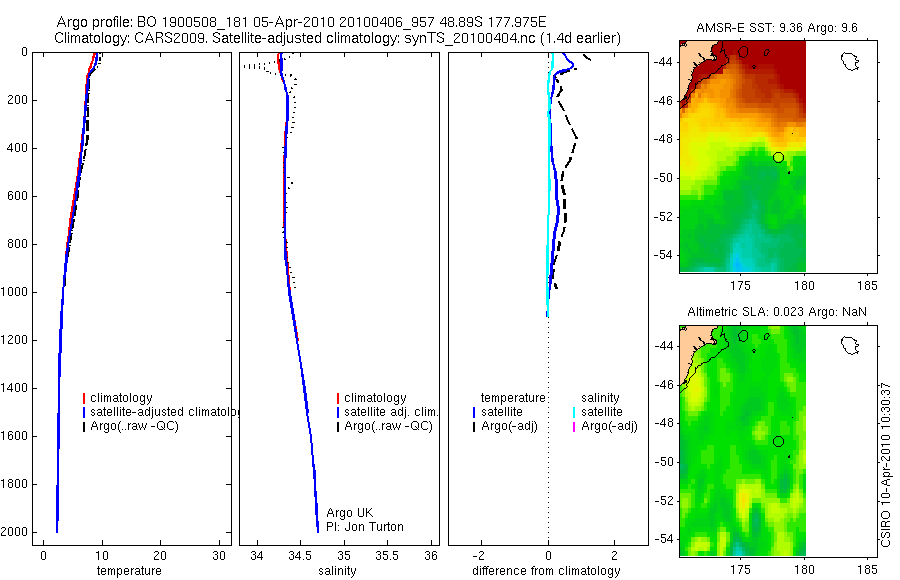
Task: Select the 'Climatology: CARS2009' subtitle line
Action: point(338,38)
